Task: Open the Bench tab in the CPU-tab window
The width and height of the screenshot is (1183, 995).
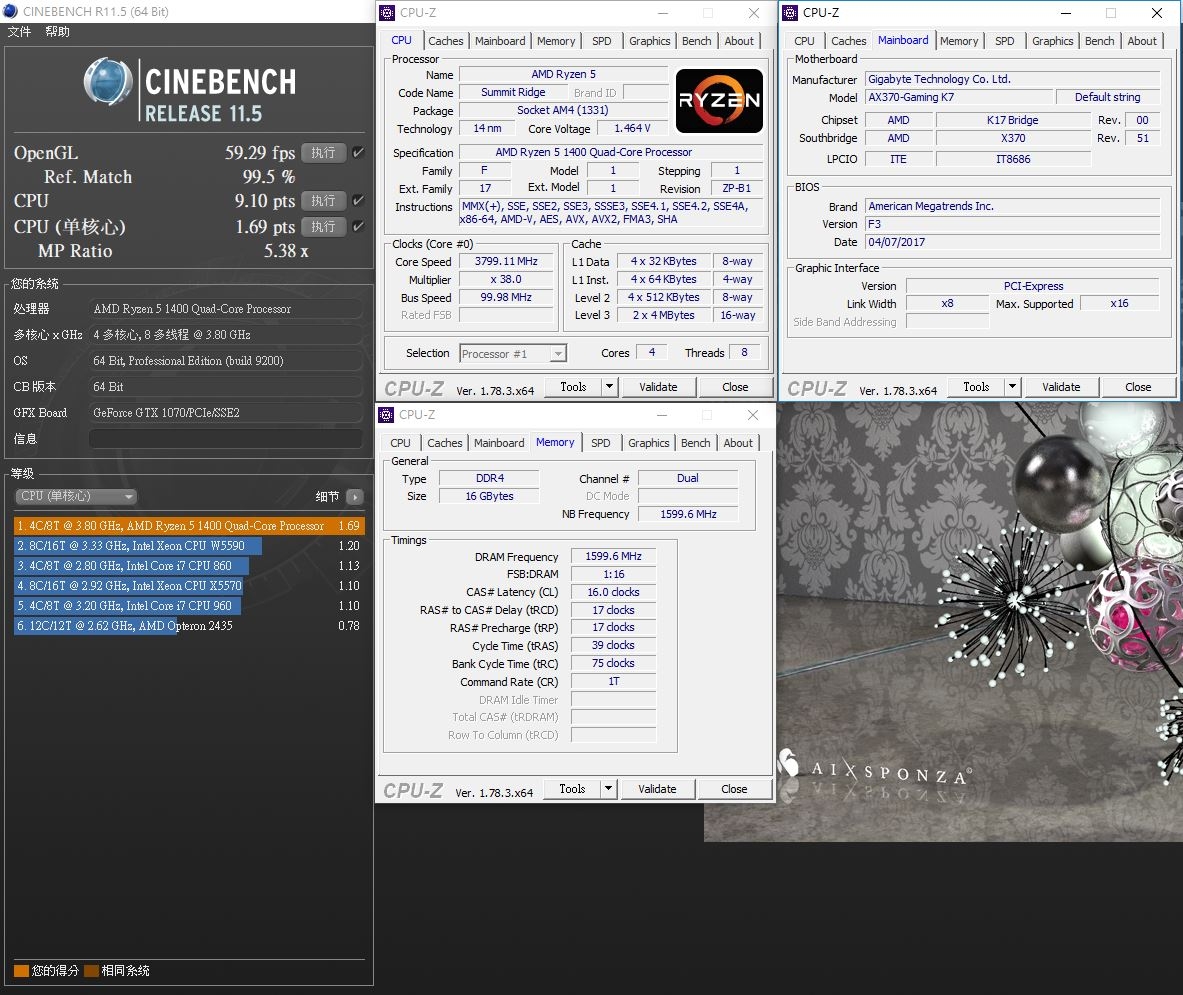Action: [696, 41]
